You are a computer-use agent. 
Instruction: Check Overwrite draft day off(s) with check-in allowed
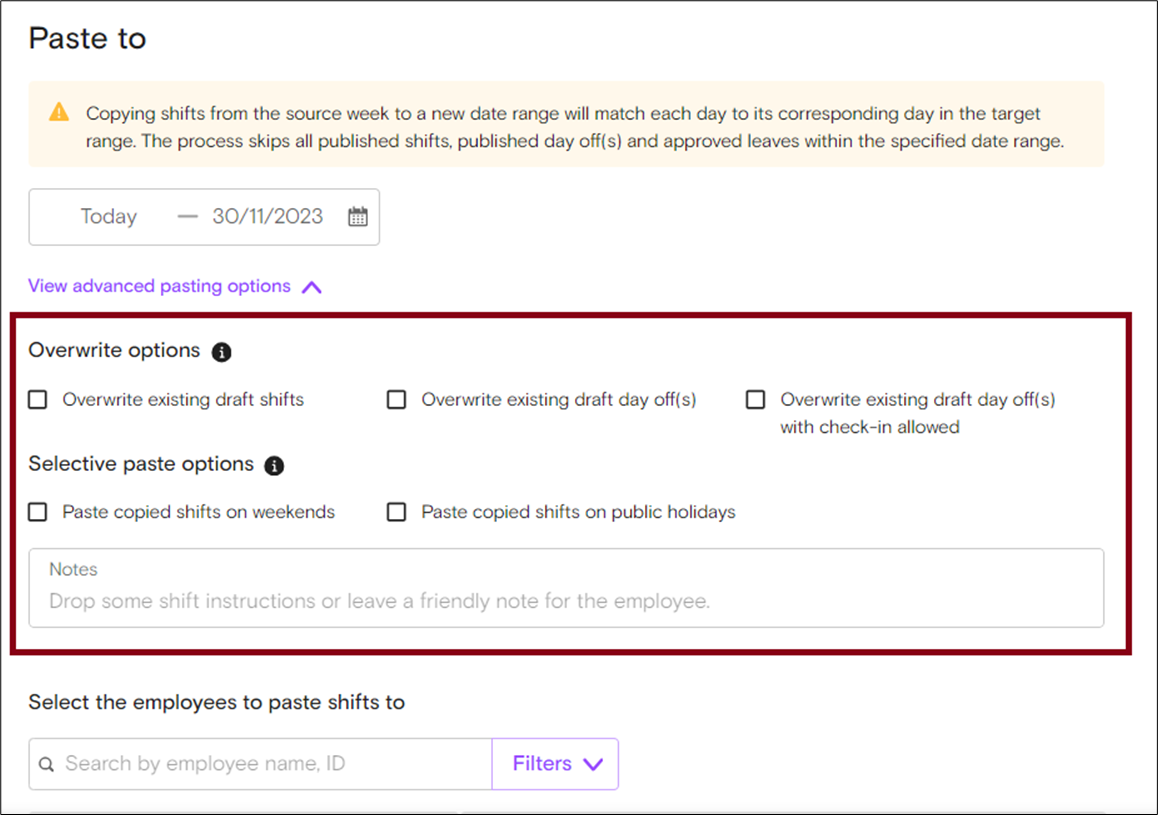coord(756,400)
